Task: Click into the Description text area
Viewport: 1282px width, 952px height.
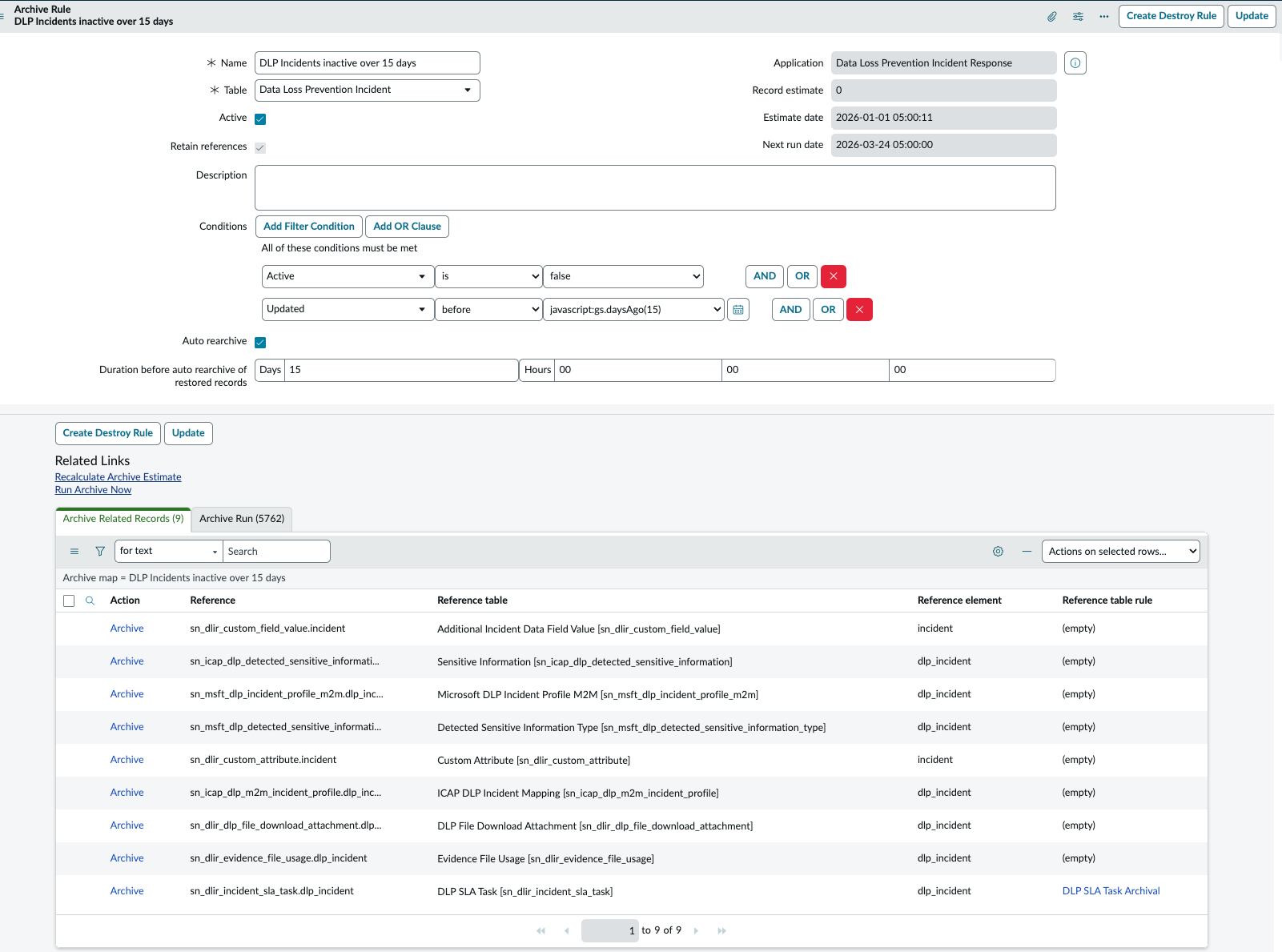Action: pyautogui.click(x=655, y=188)
